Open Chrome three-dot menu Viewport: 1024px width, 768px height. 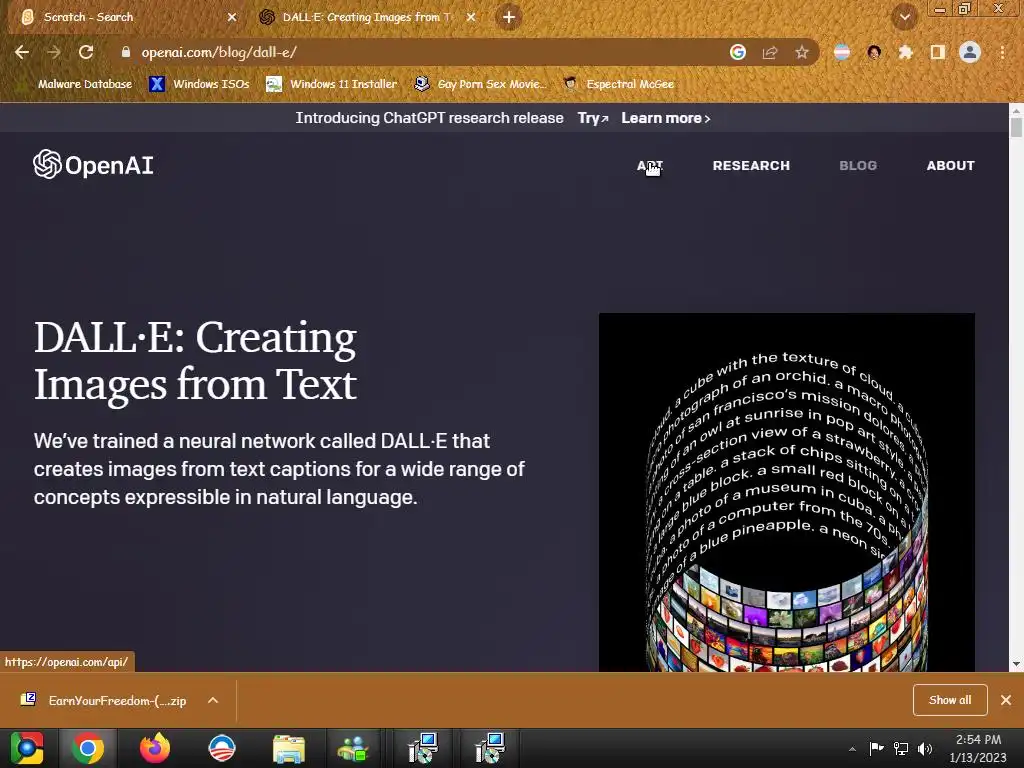(x=1002, y=52)
